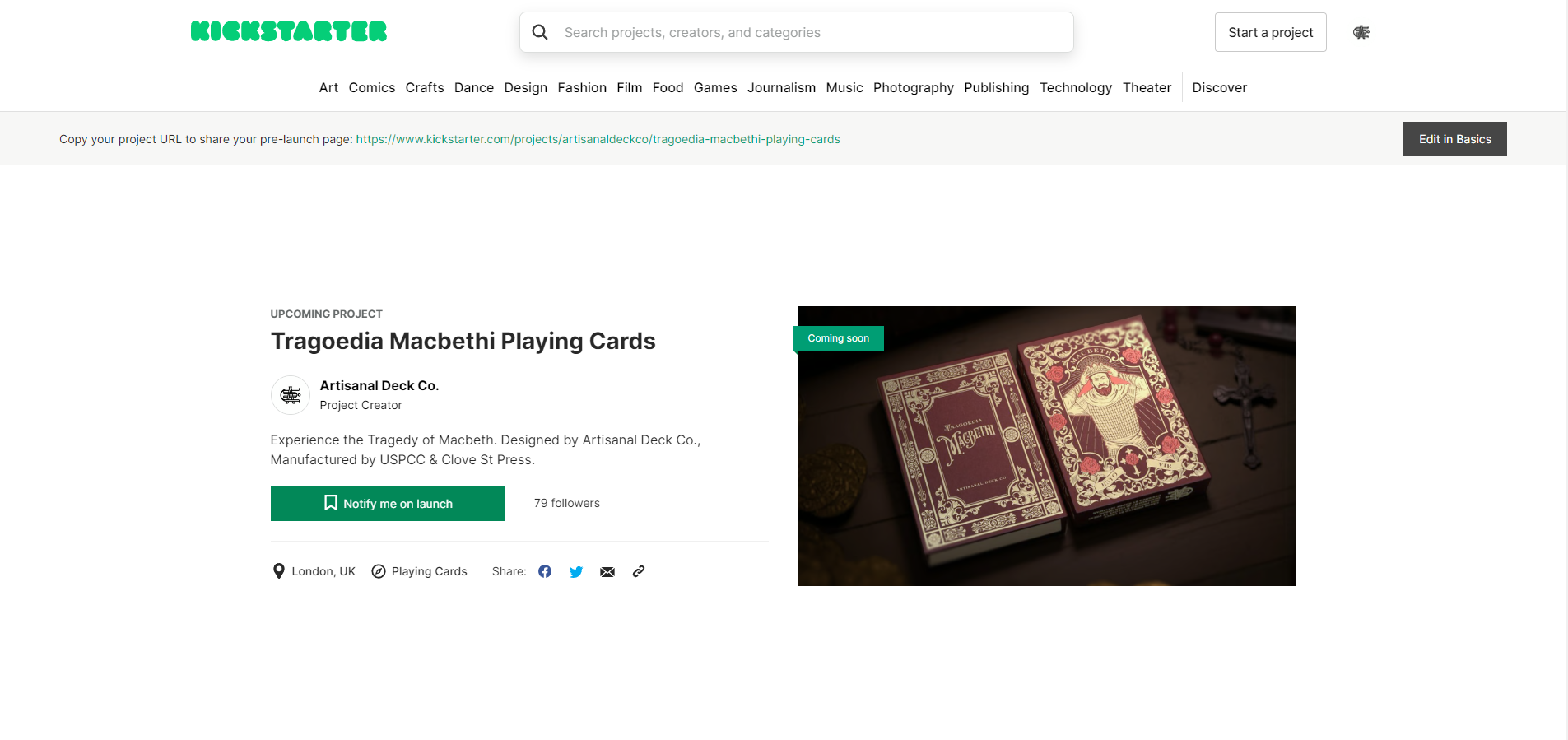
Task: Open the user profile avatar menu
Action: point(1361,32)
